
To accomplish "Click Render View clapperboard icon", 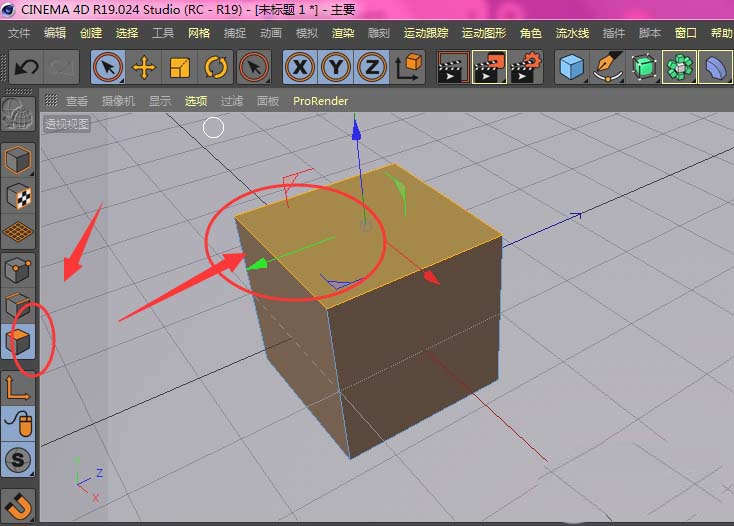I will tap(453, 67).
